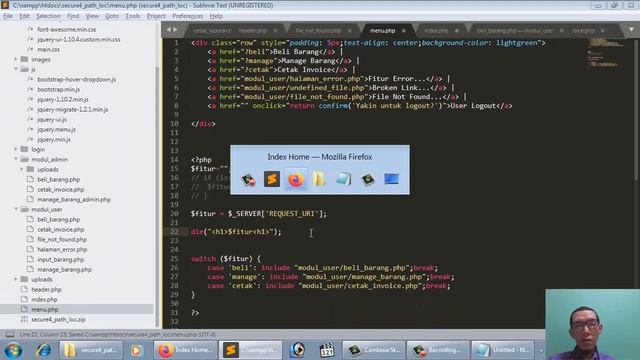Select Notepad icon in task switcher
The height and width of the screenshot is (360, 640).
[343, 179]
